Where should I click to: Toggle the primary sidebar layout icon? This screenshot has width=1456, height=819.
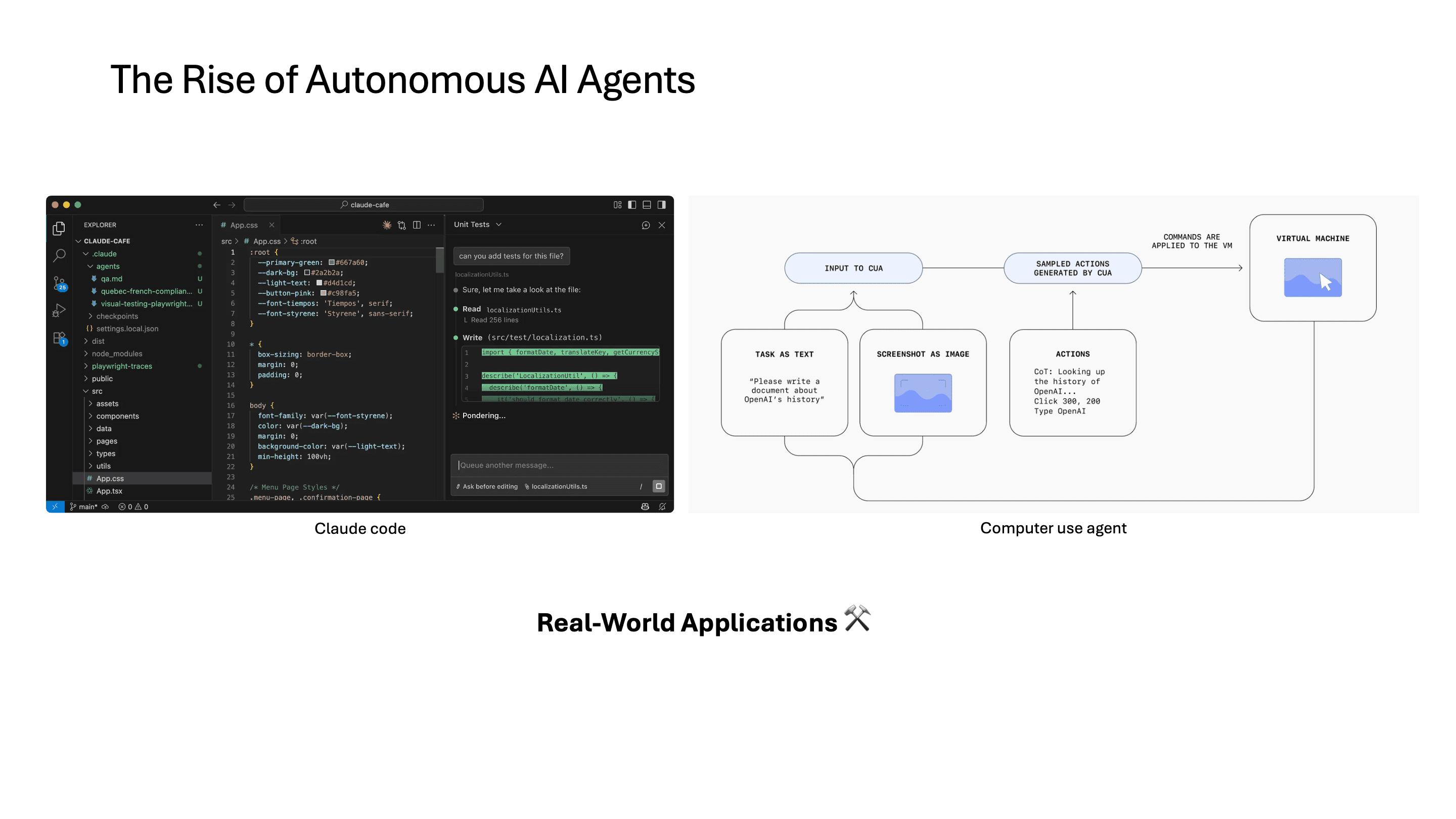click(632, 205)
